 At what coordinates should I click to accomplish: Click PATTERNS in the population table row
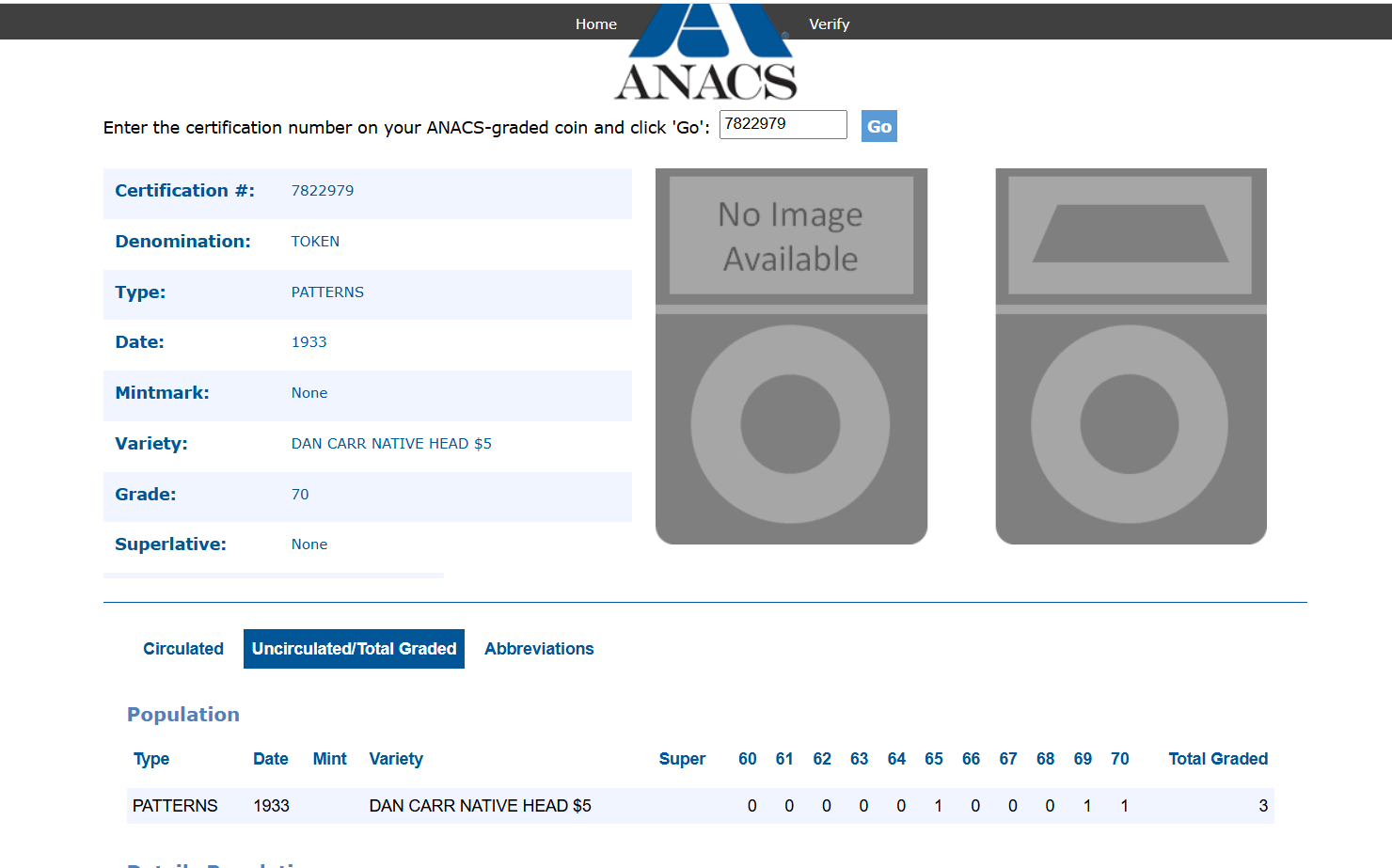(175, 806)
